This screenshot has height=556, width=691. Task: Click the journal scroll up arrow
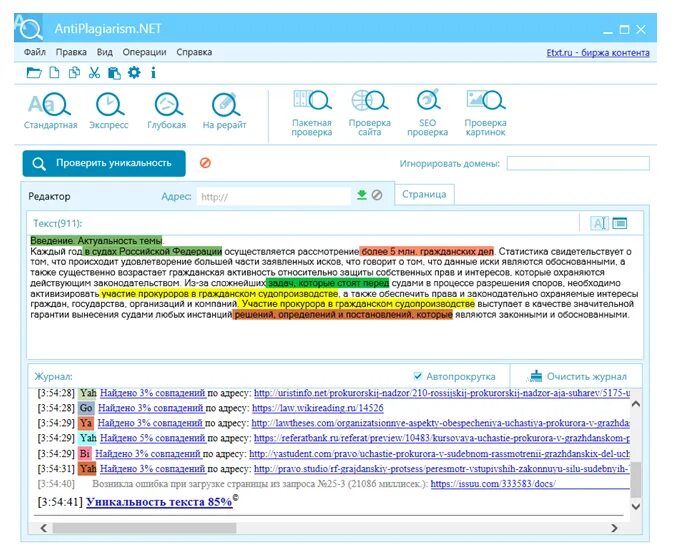tap(635, 404)
